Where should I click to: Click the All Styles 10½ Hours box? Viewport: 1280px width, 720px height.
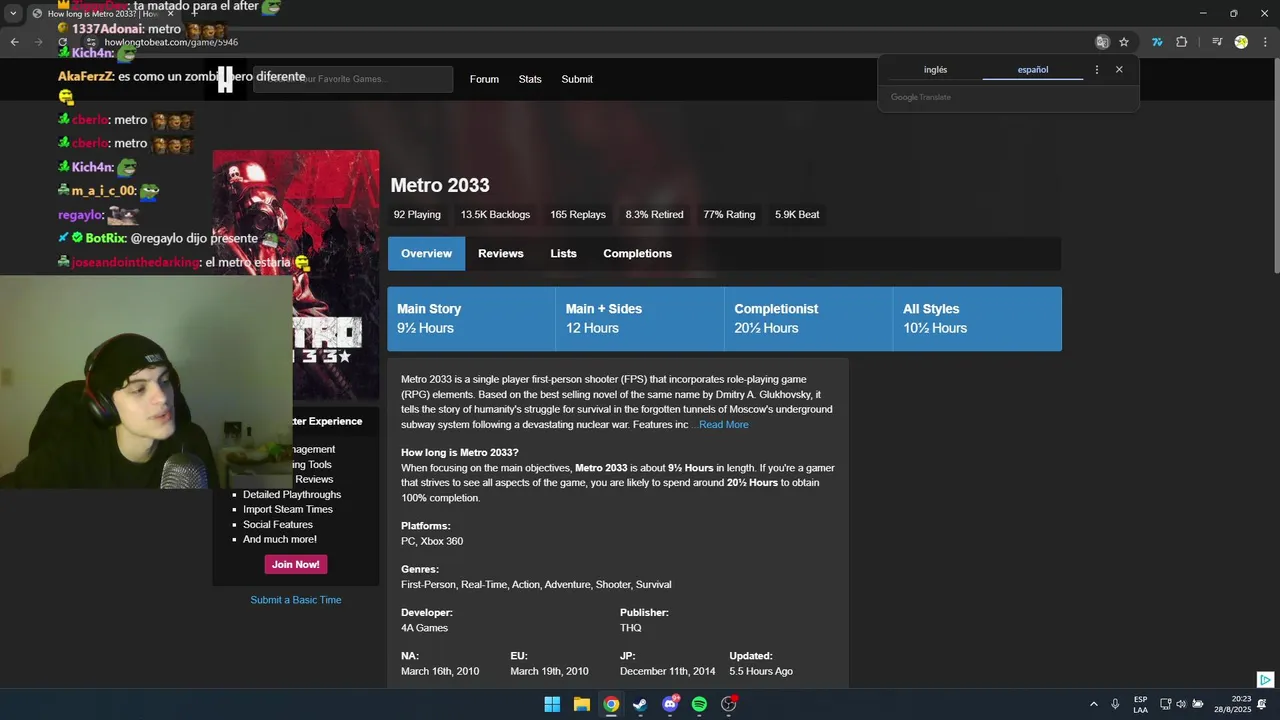click(977, 319)
